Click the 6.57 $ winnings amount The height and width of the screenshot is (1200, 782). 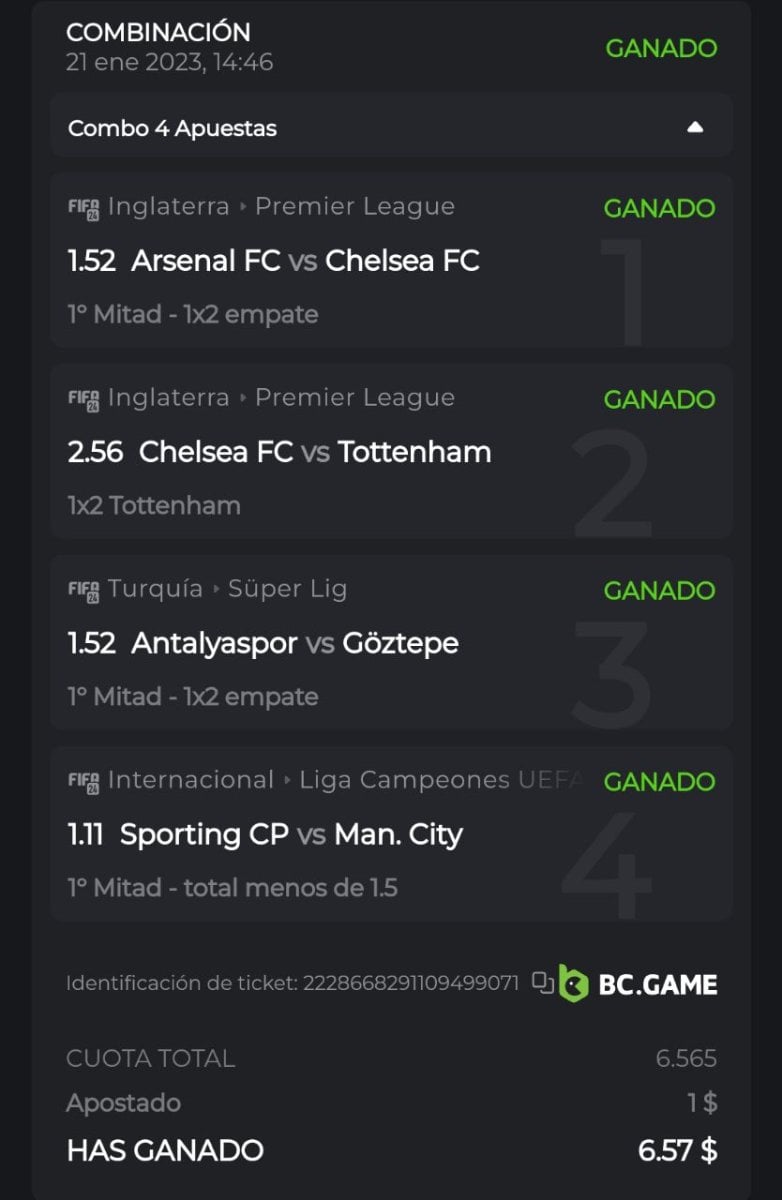677,1151
